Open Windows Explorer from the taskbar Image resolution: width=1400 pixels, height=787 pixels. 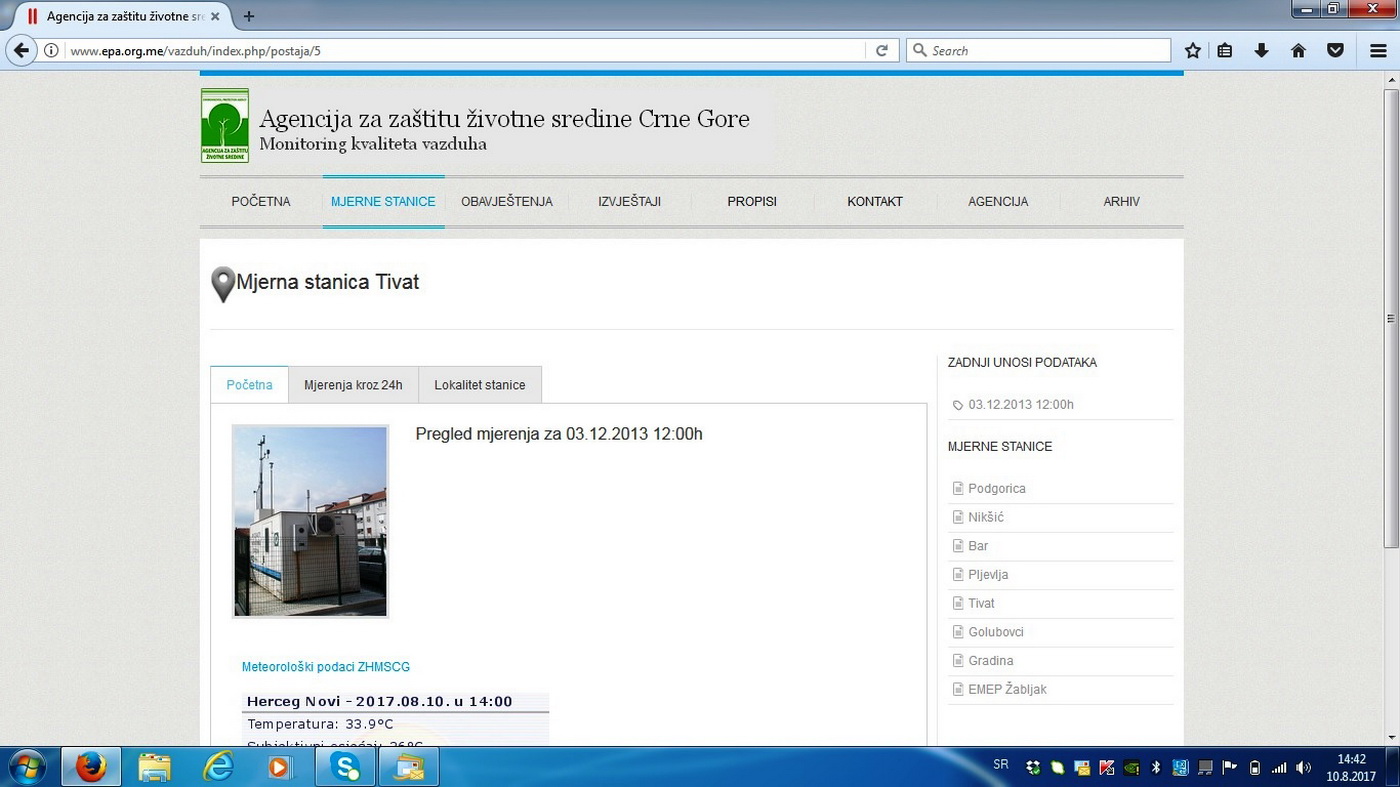point(154,767)
